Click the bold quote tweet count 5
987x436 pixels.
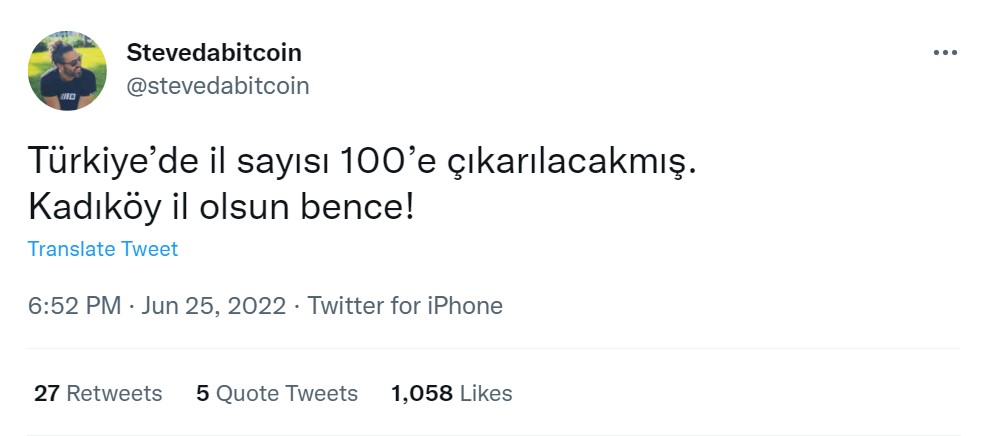pyautogui.click(x=203, y=393)
